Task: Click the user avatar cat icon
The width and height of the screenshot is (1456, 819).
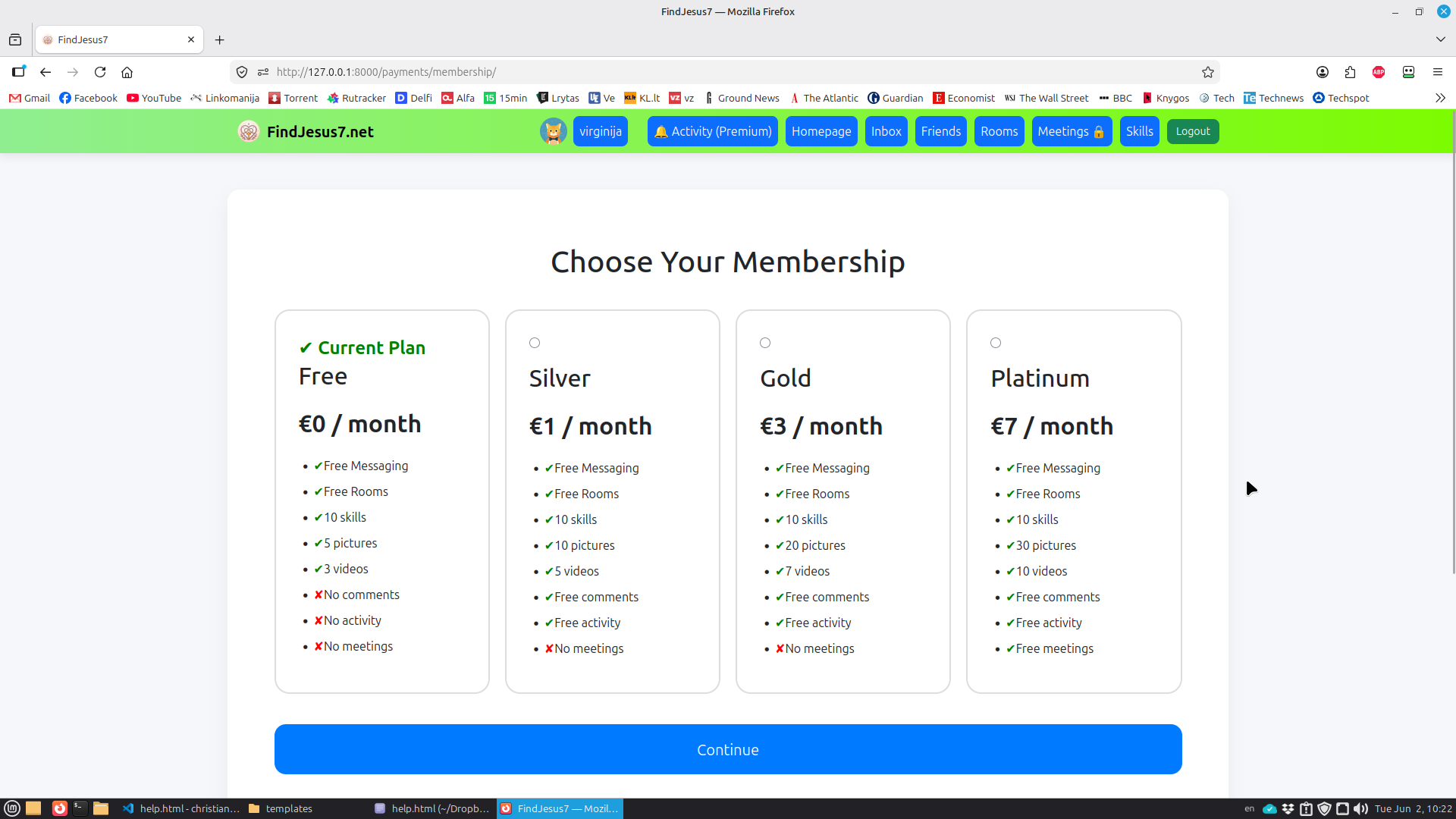Action: 554,131
